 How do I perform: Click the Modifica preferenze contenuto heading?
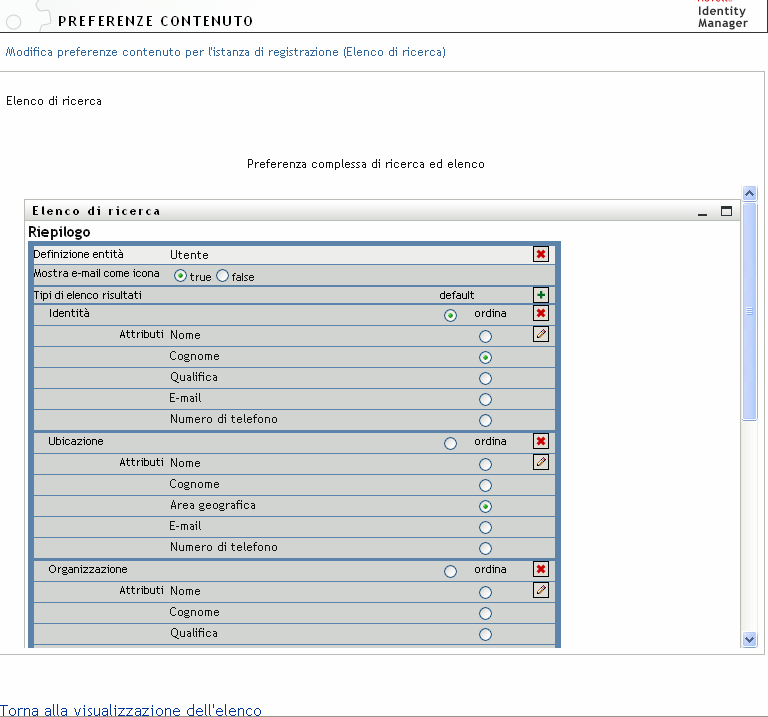pos(225,52)
